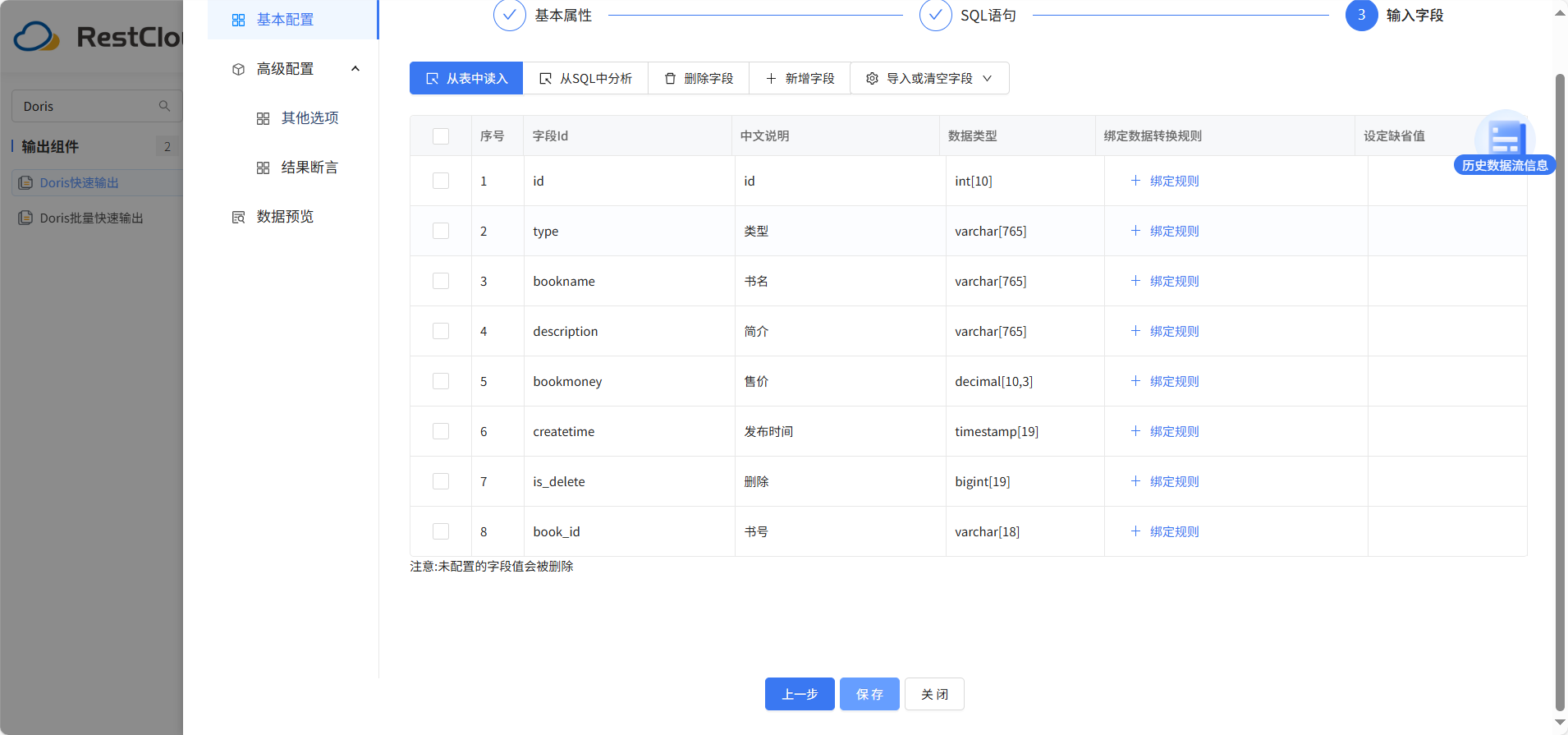Click the scrollbar down arrow
The width and height of the screenshot is (1568, 735).
coord(1560,724)
